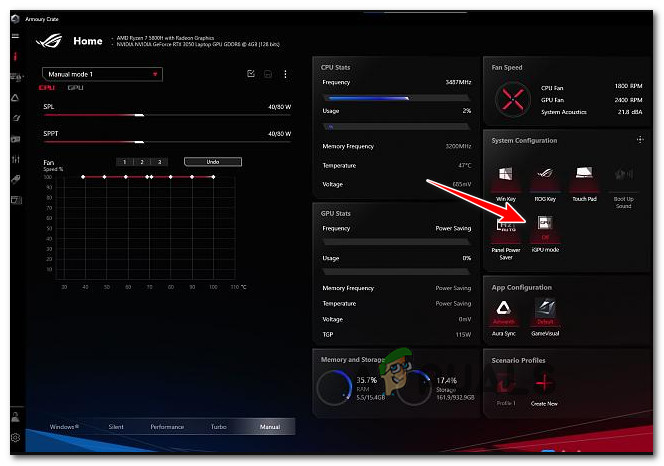
Task: Click the RAM usage dial showing 35.7%
Action: pos(334,387)
